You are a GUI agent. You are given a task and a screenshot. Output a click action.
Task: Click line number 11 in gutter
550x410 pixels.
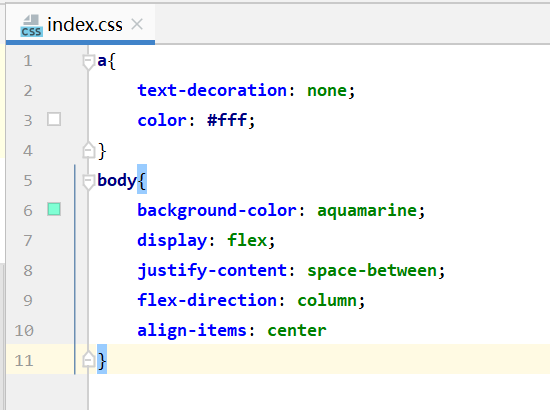tap(24, 361)
